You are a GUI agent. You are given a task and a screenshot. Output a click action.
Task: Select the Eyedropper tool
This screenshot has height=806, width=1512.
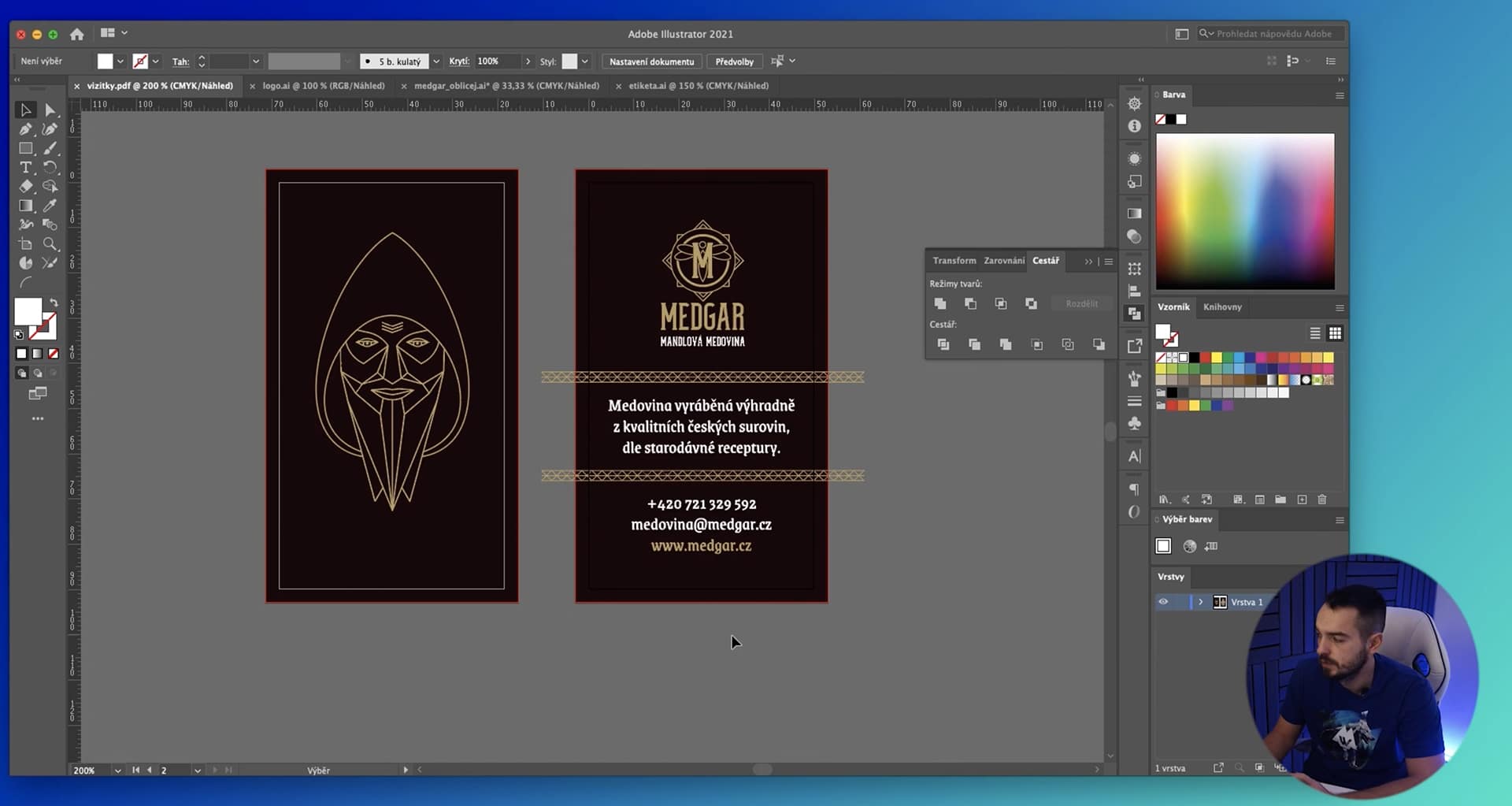pos(50,206)
